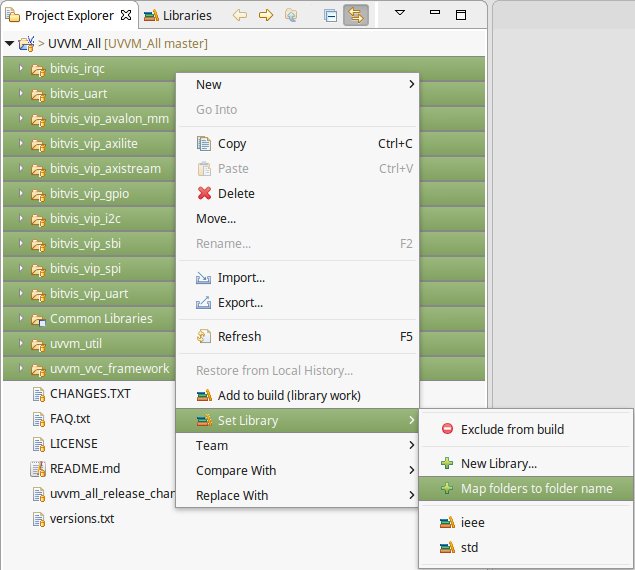This screenshot has height=570, width=635.
Task: Choose New Library... in submenu
Action: click(x=526, y=463)
